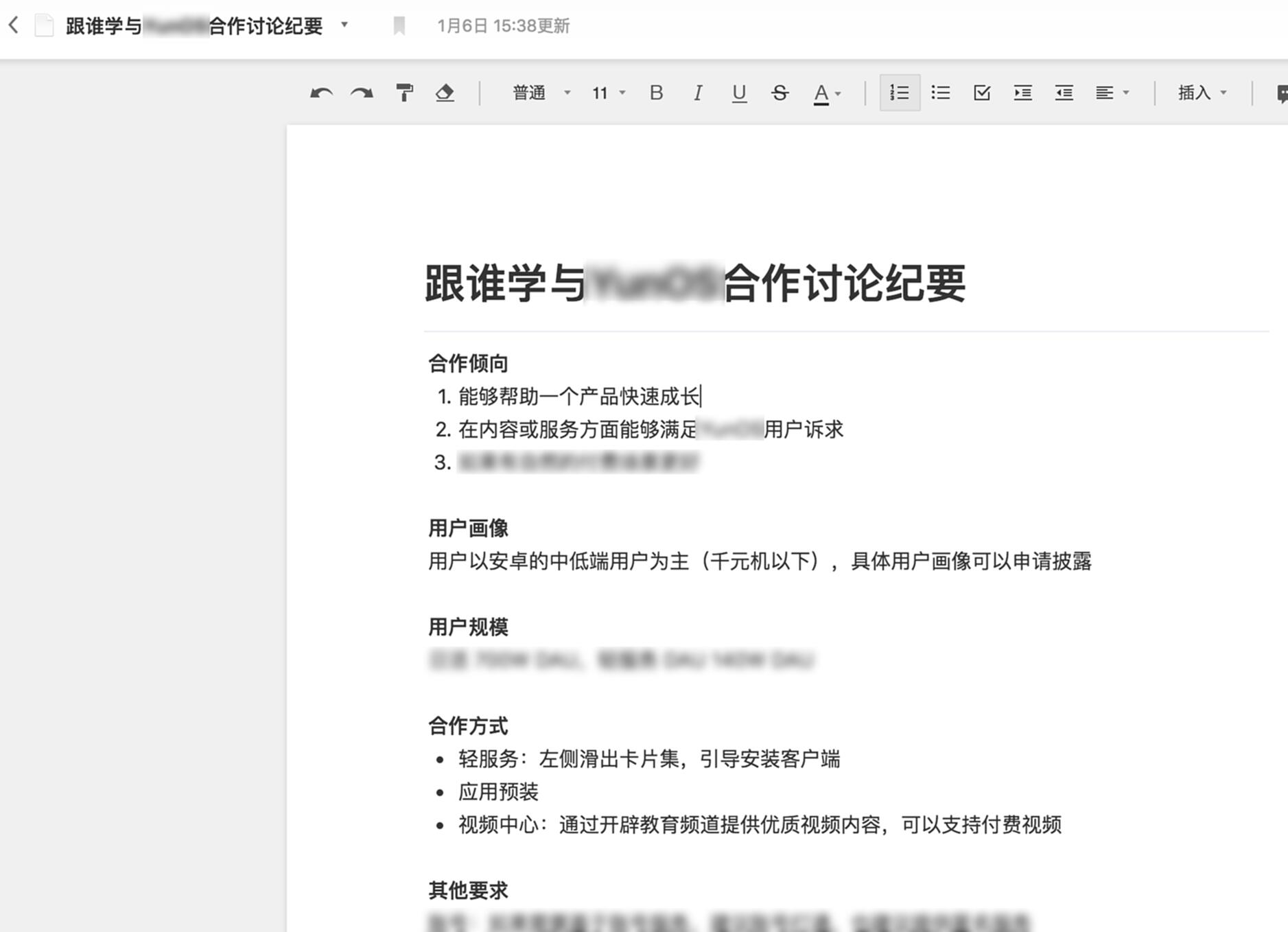Toggle bold formatting
The width and height of the screenshot is (1288, 932).
[x=656, y=93]
